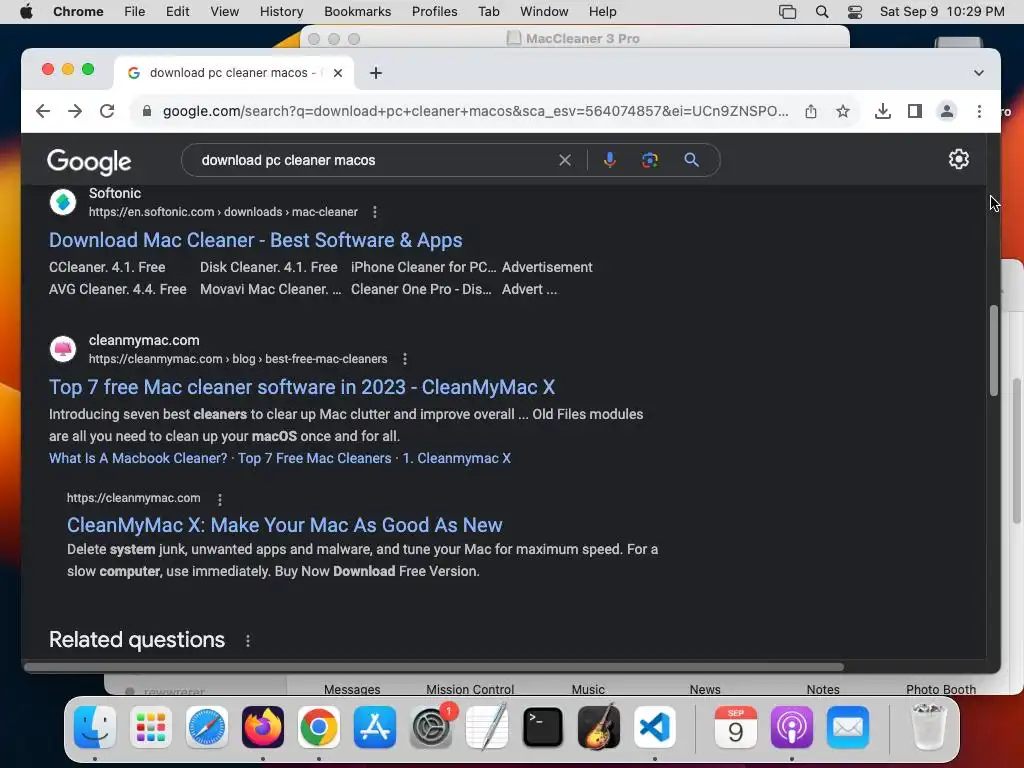Open Terminal from the Dock
1024x768 pixels.
(x=543, y=727)
